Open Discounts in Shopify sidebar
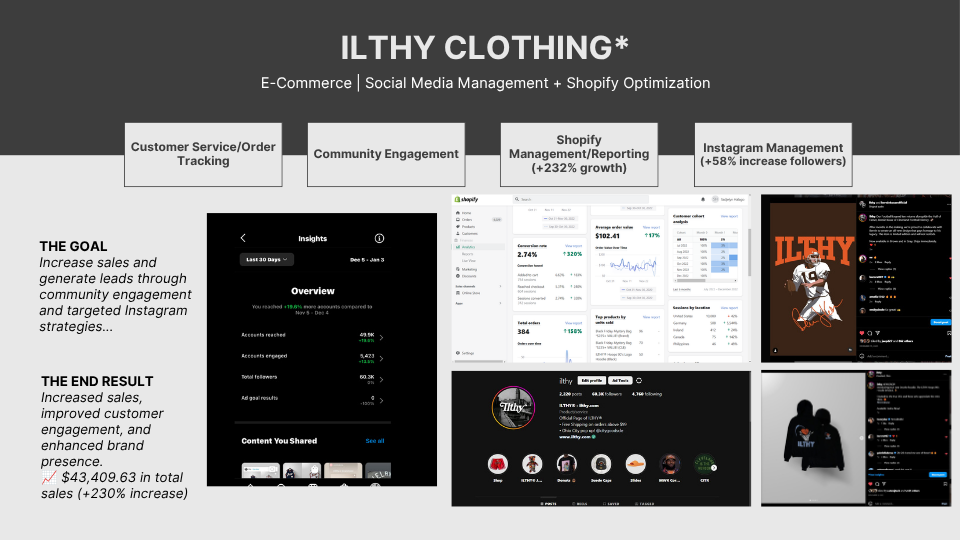Screen dimensions: 960x540 point(469,276)
